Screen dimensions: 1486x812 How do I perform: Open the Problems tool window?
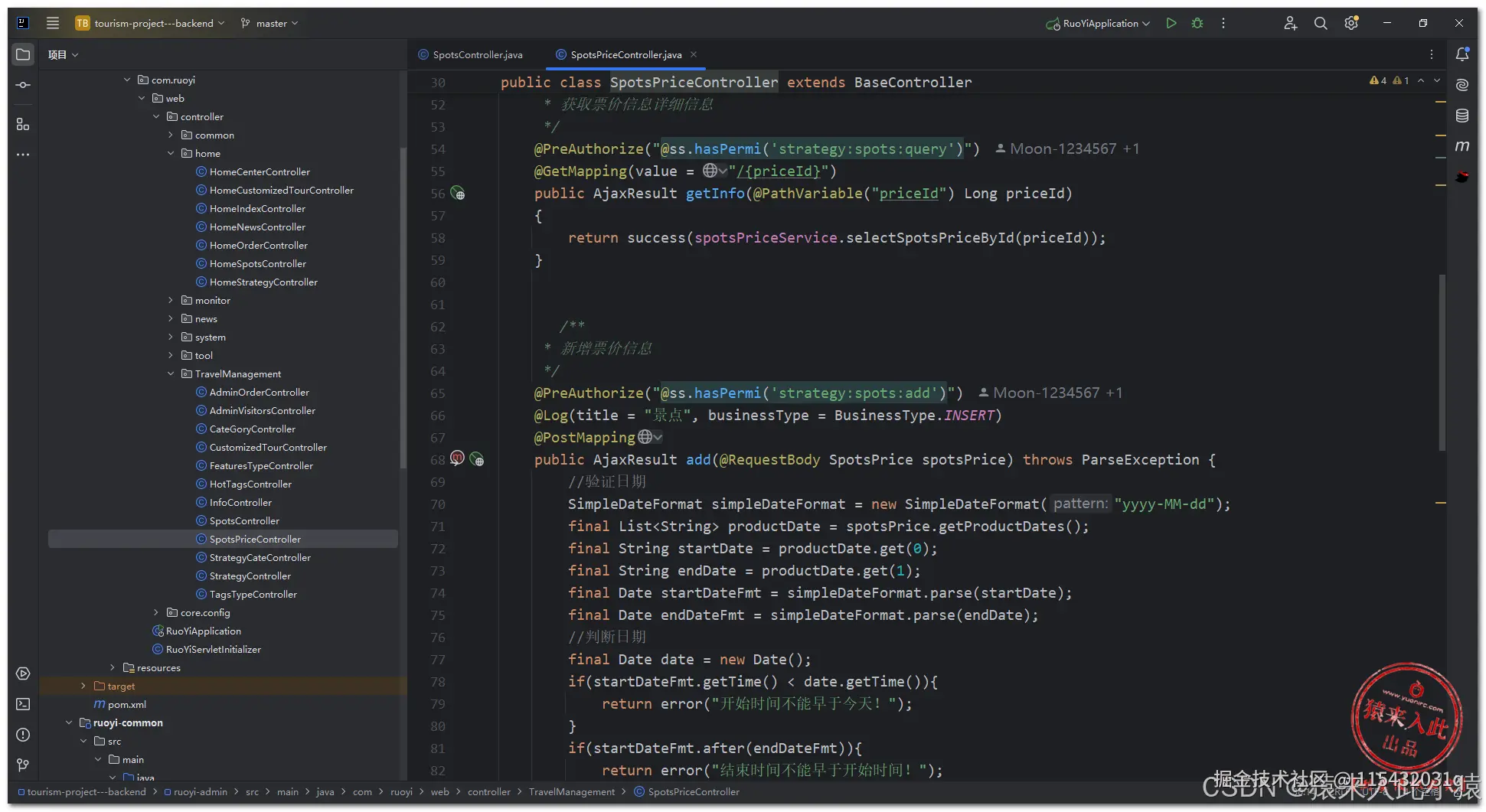[x=23, y=735]
